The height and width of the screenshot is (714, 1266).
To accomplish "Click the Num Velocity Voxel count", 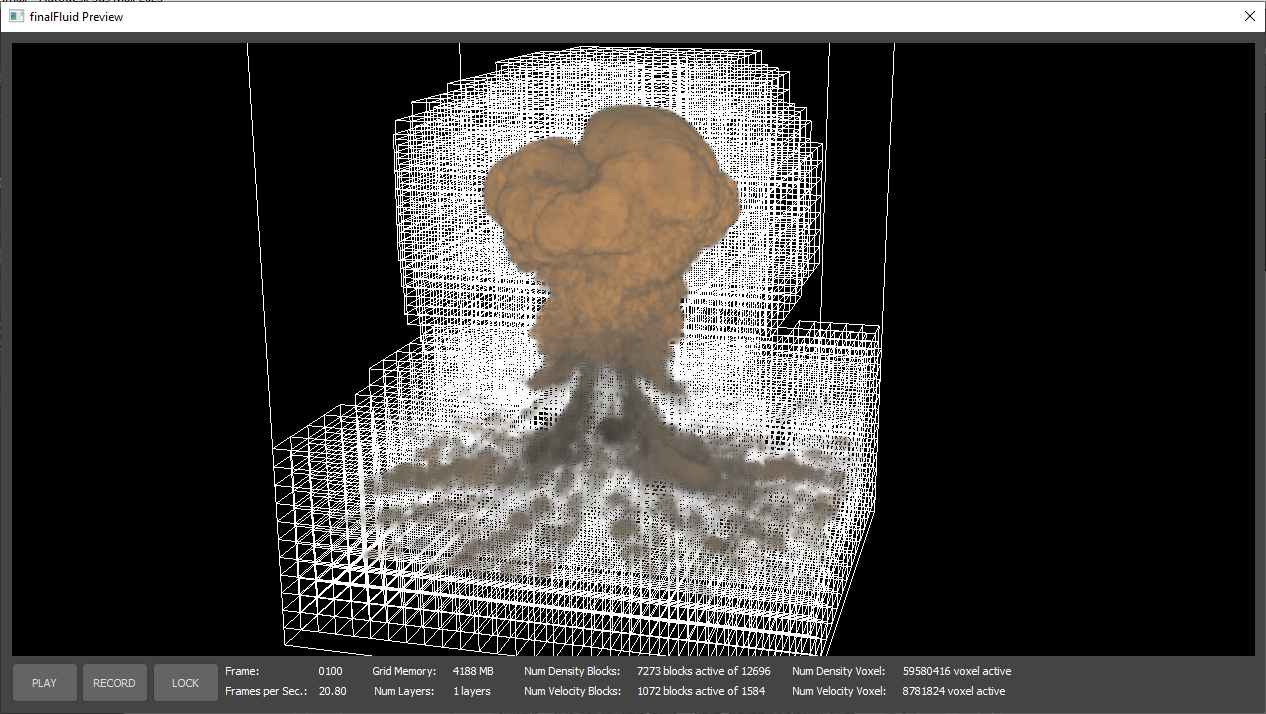I will 953,691.
